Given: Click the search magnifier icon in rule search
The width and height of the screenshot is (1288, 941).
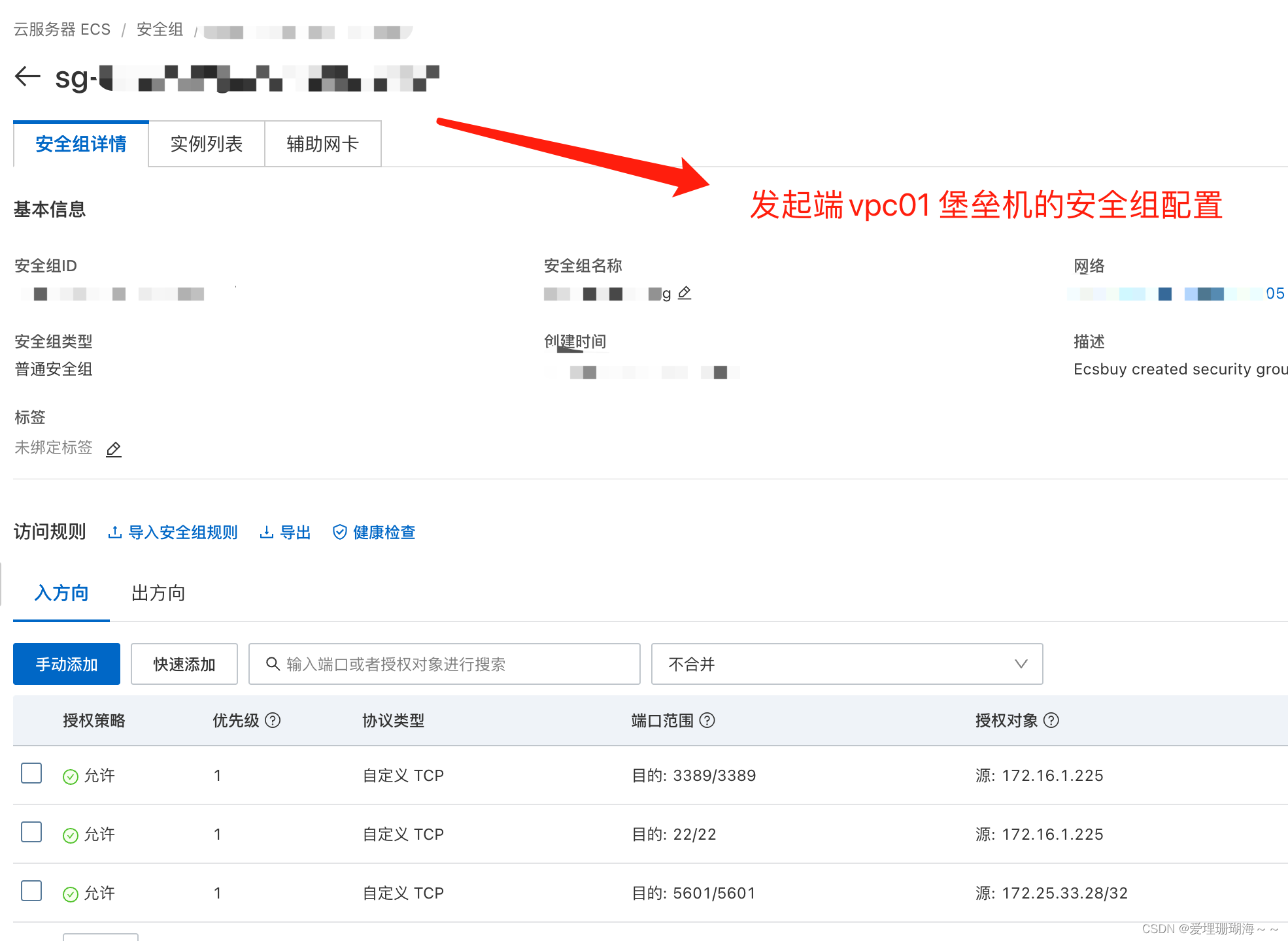Looking at the screenshot, I should click(x=273, y=664).
